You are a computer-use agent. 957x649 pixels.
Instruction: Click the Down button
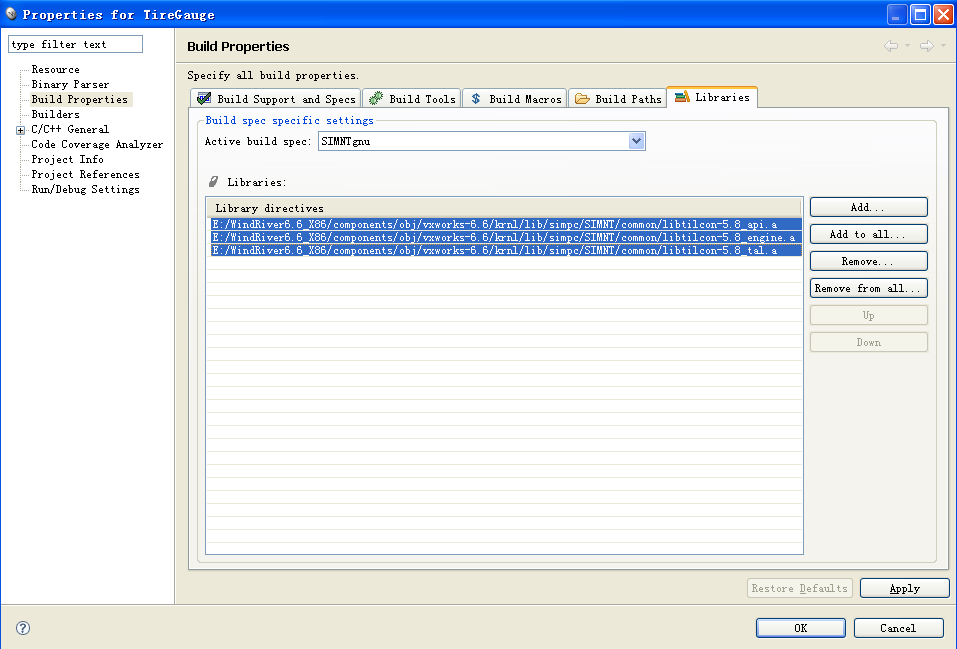pos(869,342)
